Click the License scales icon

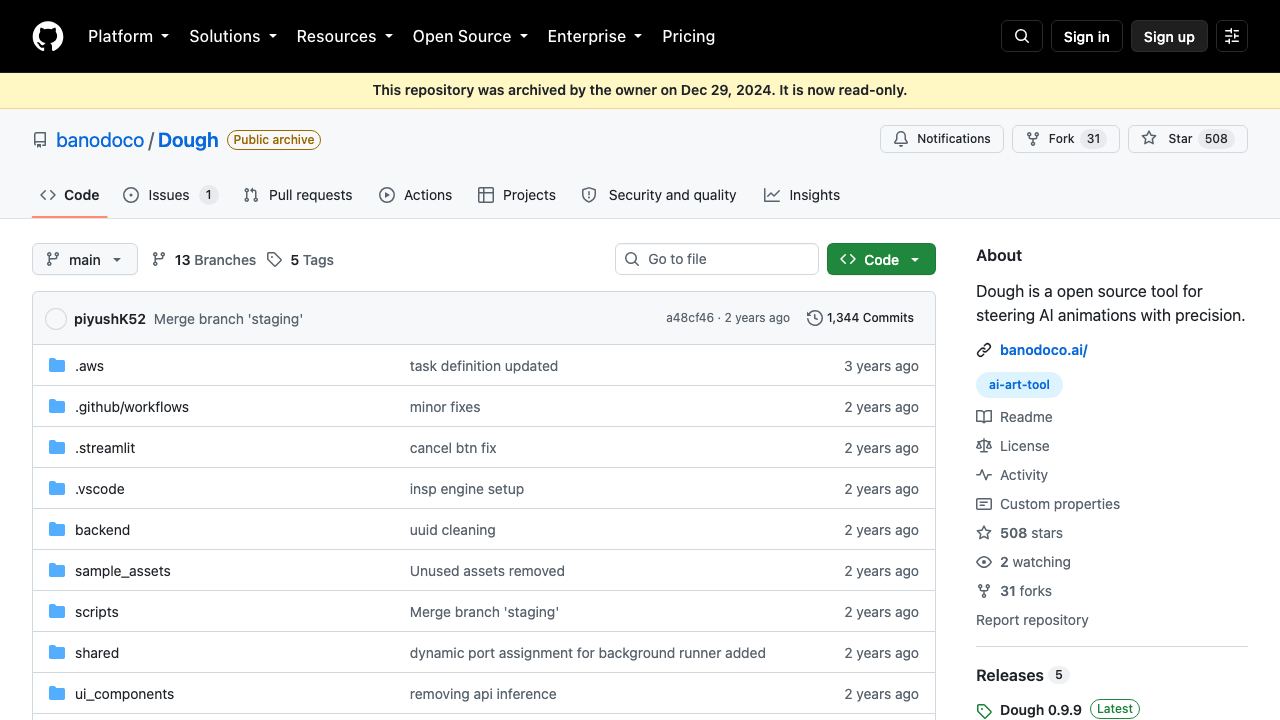point(984,446)
